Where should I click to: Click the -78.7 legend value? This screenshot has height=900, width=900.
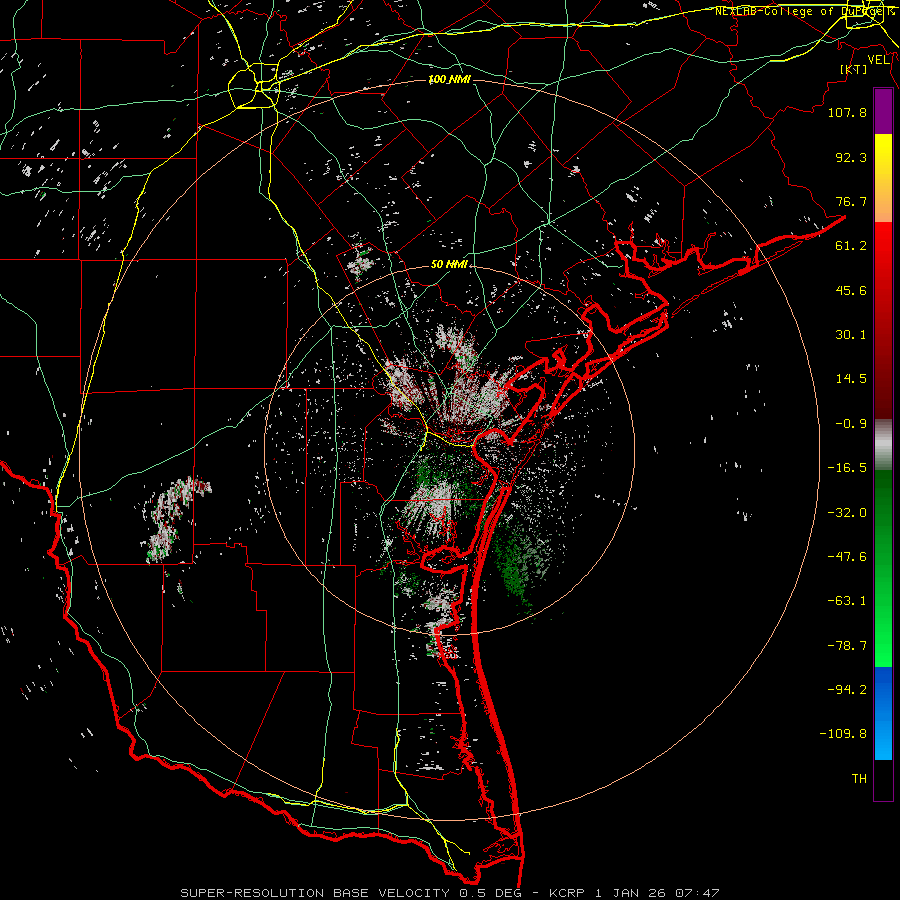coord(847,646)
